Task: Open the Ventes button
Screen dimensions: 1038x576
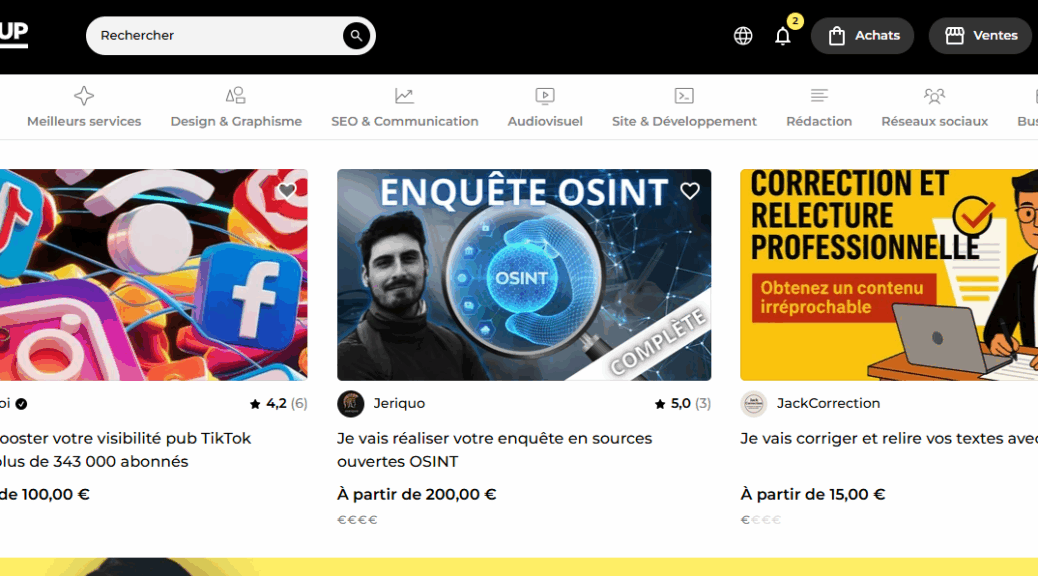Action: pos(982,36)
